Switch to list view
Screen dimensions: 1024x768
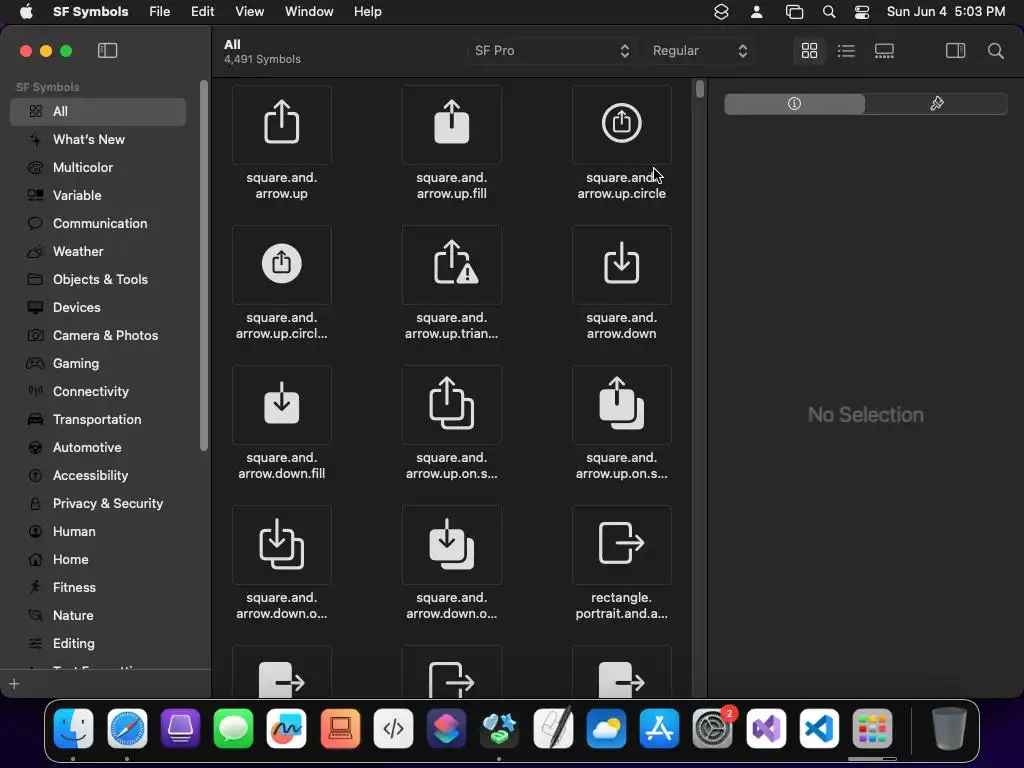point(846,50)
